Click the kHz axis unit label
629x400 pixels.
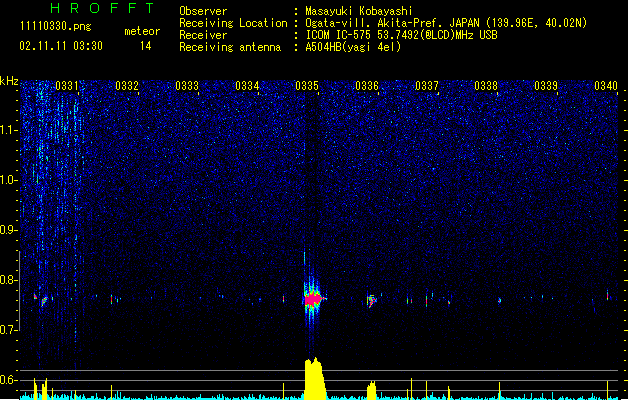click(x=9, y=81)
